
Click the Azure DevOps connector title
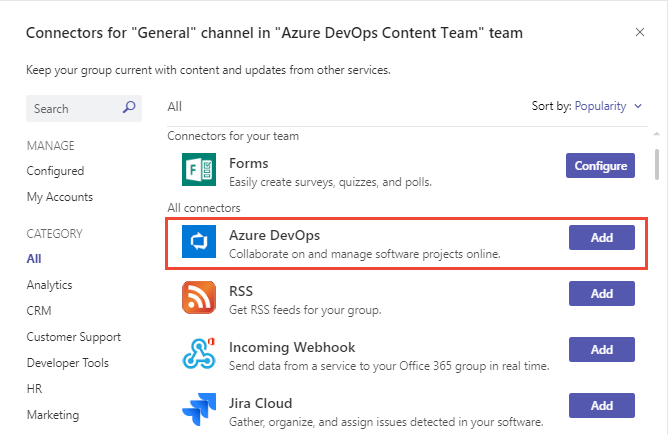[x=274, y=235]
